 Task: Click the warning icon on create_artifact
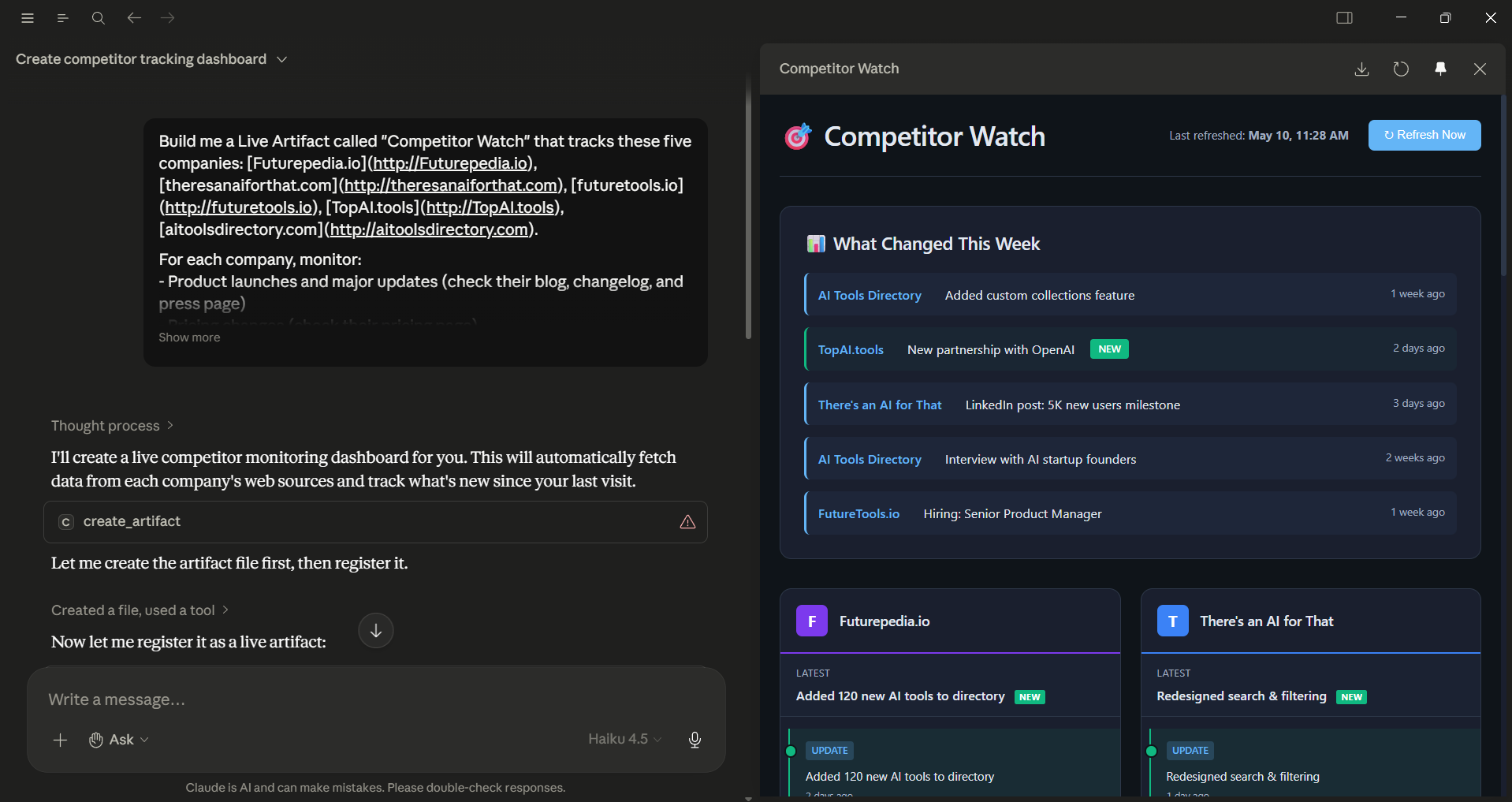[687, 522]
